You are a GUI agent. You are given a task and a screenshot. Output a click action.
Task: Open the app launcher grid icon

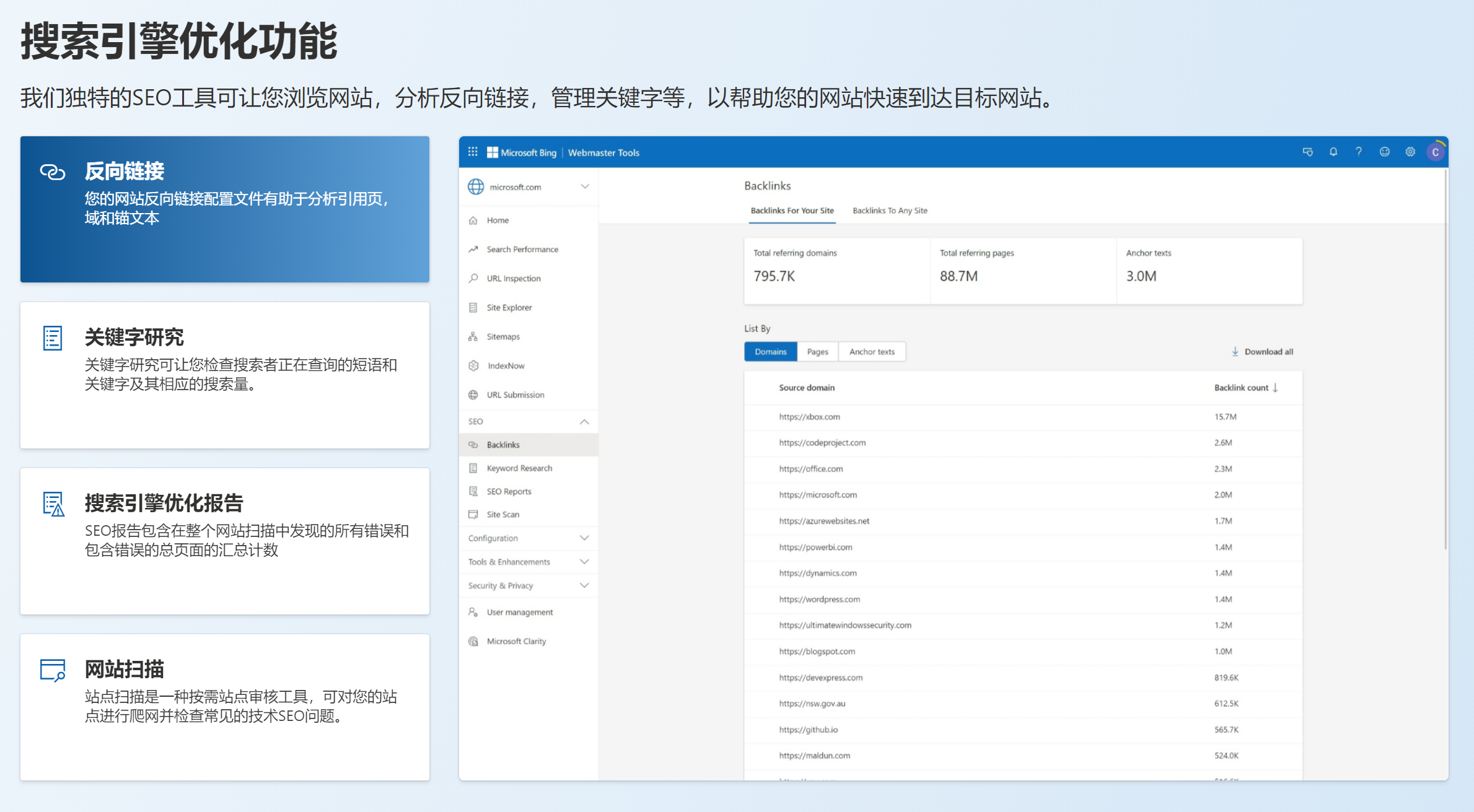click(x=473, y=152)
